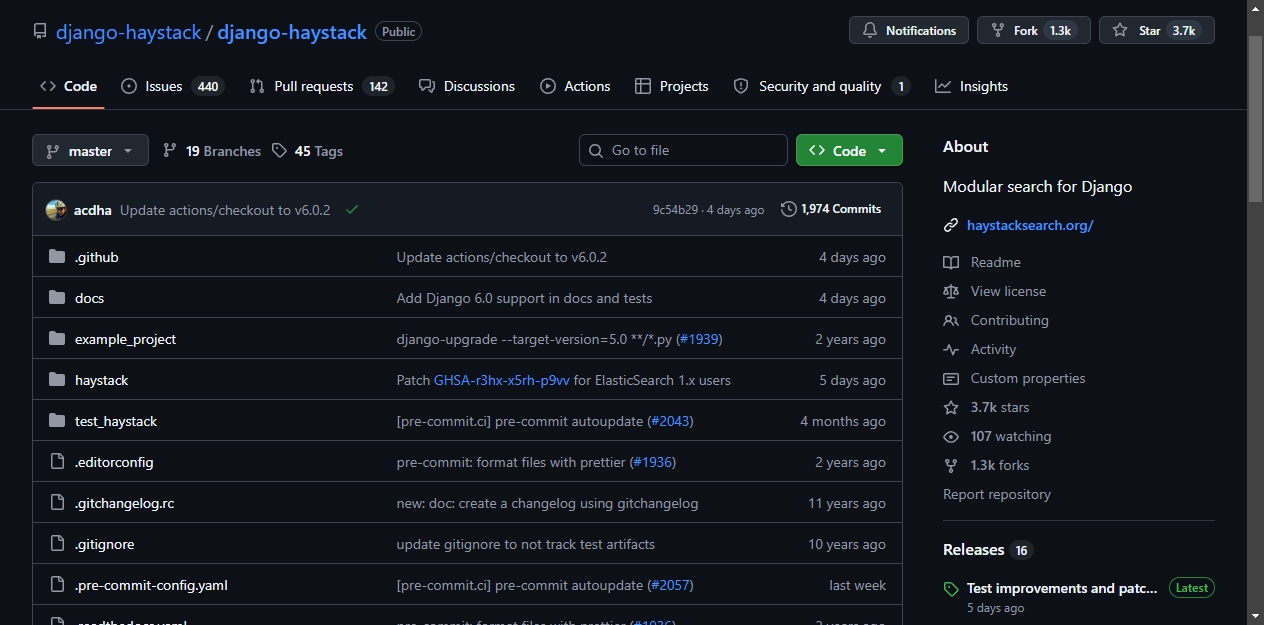Click the history clock icon beside 1,974 Commits
Viewport: 1264px width, 625px height.
(x=789, y=209)
